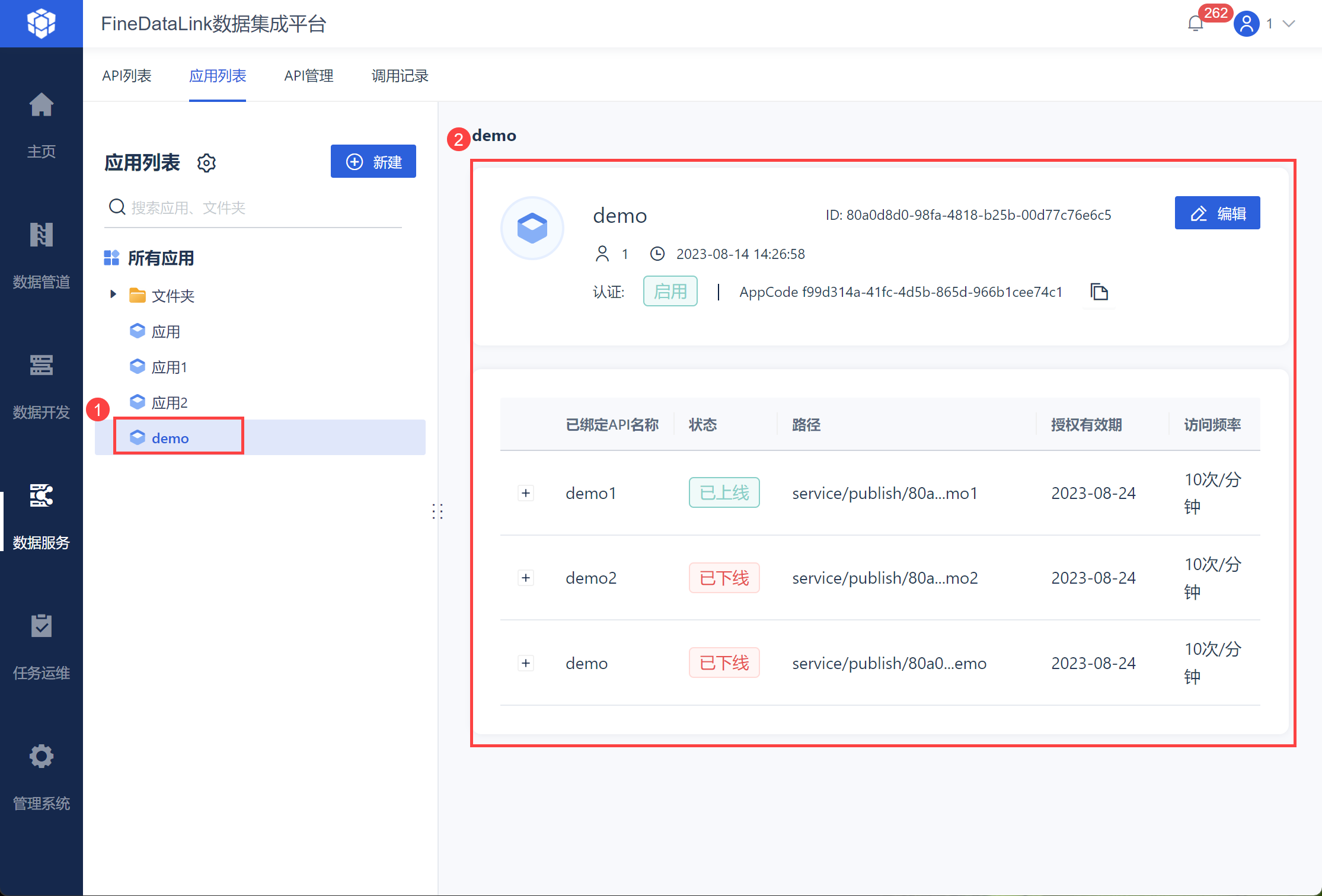
Task: Expand the demo1 API row
Action: 526,493
